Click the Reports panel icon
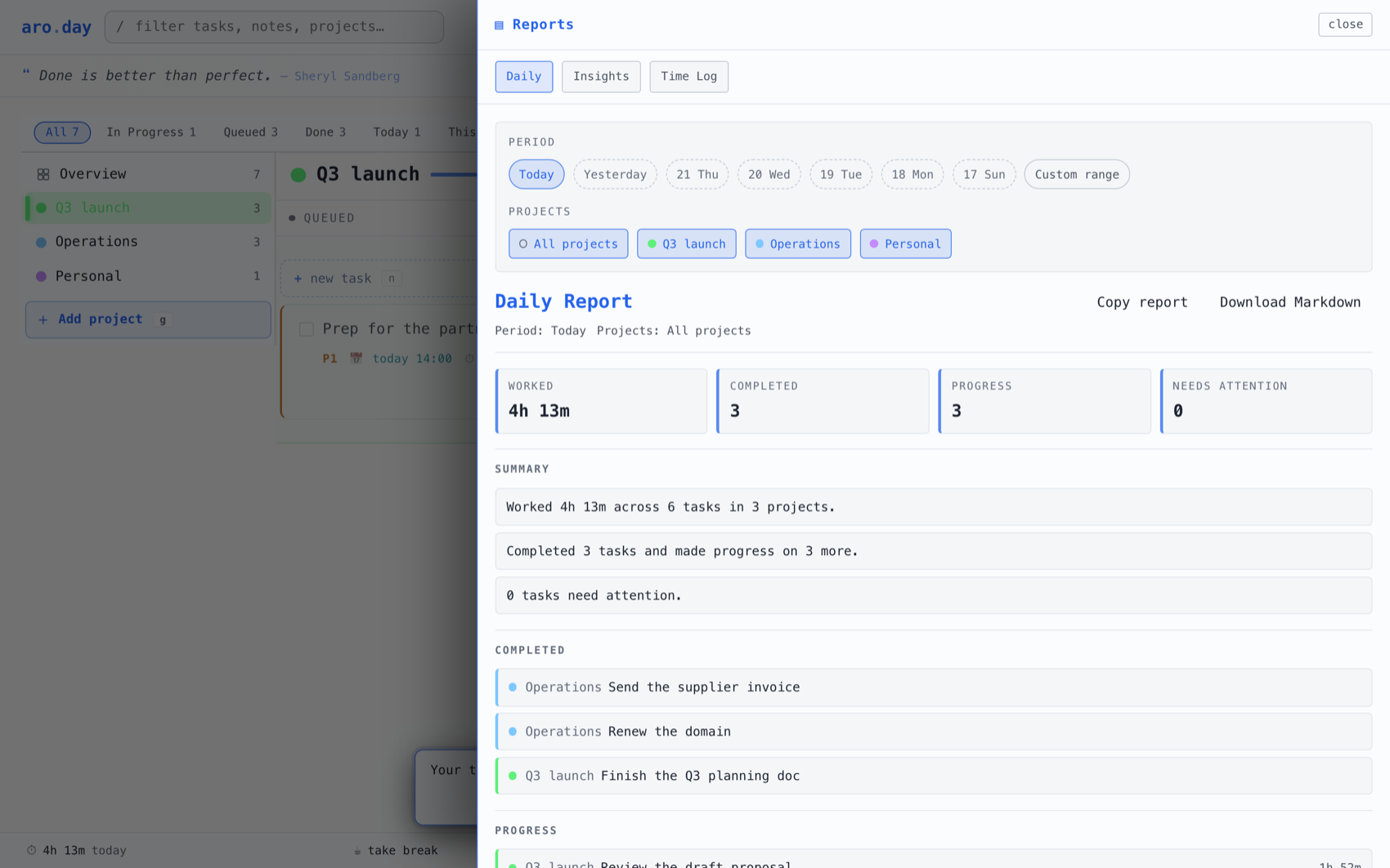1390x868 pixels. [499, 25]
